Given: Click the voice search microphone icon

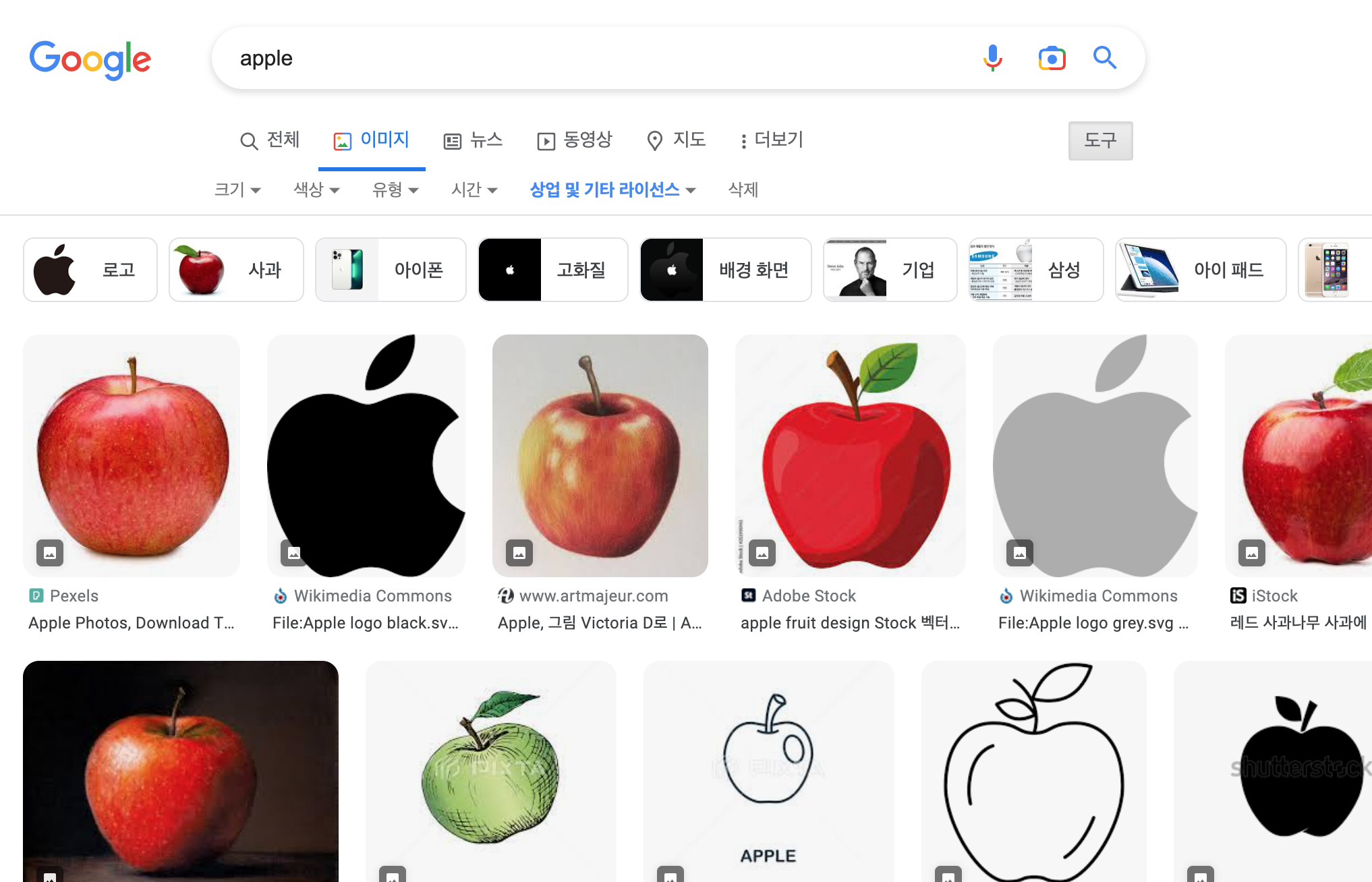Looking at the screenshot, I should [992, 59].
